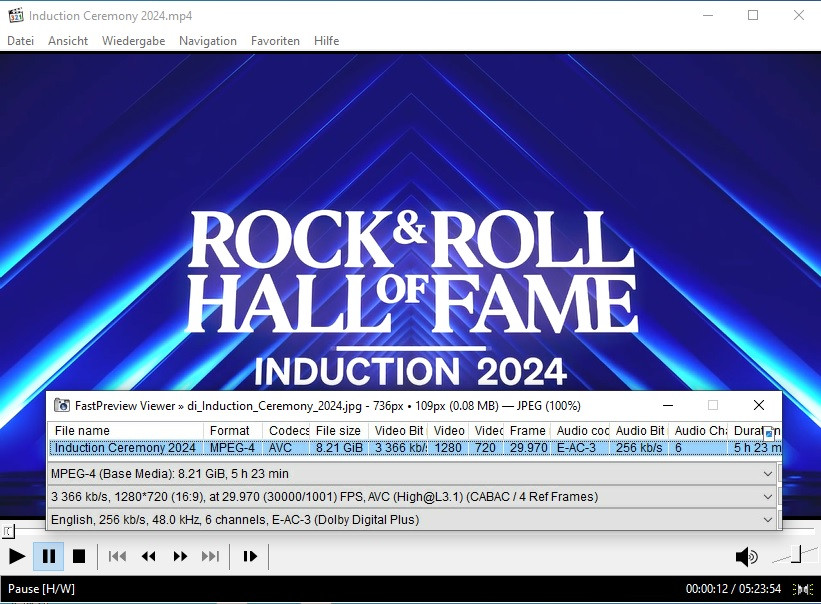Fast forward with the double-right arrow button
This screenshot has width=821, height=604.
click(x=180, y=557)
